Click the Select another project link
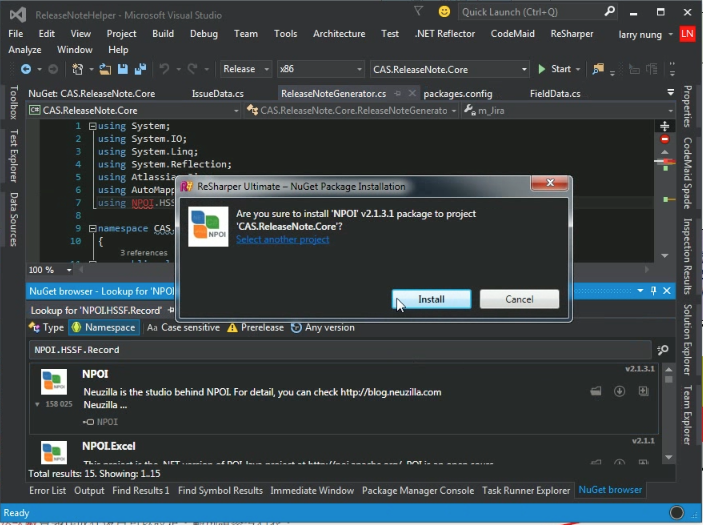The image size is (703, 525). point(282,239)
